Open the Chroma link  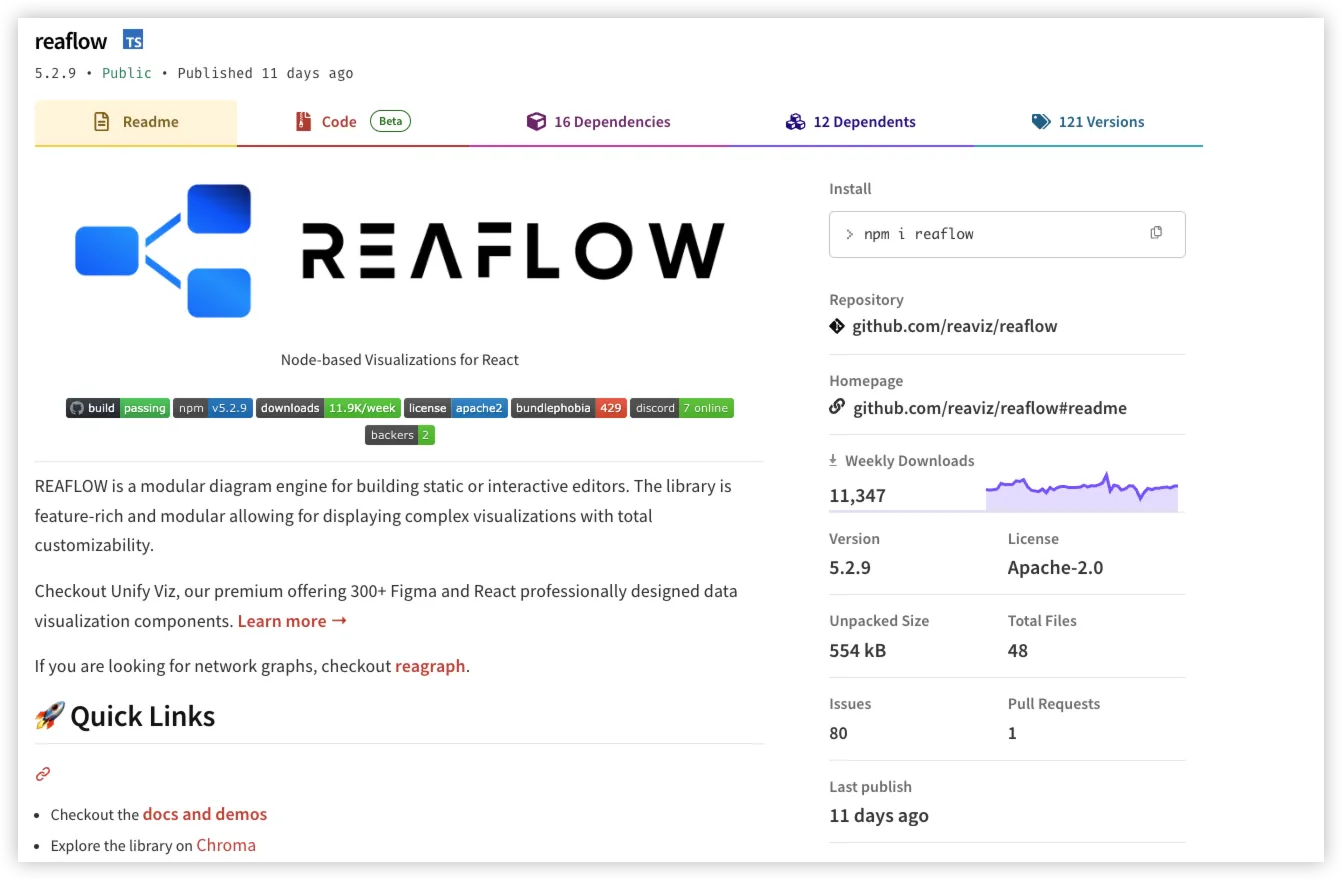[x=226, y=845]
